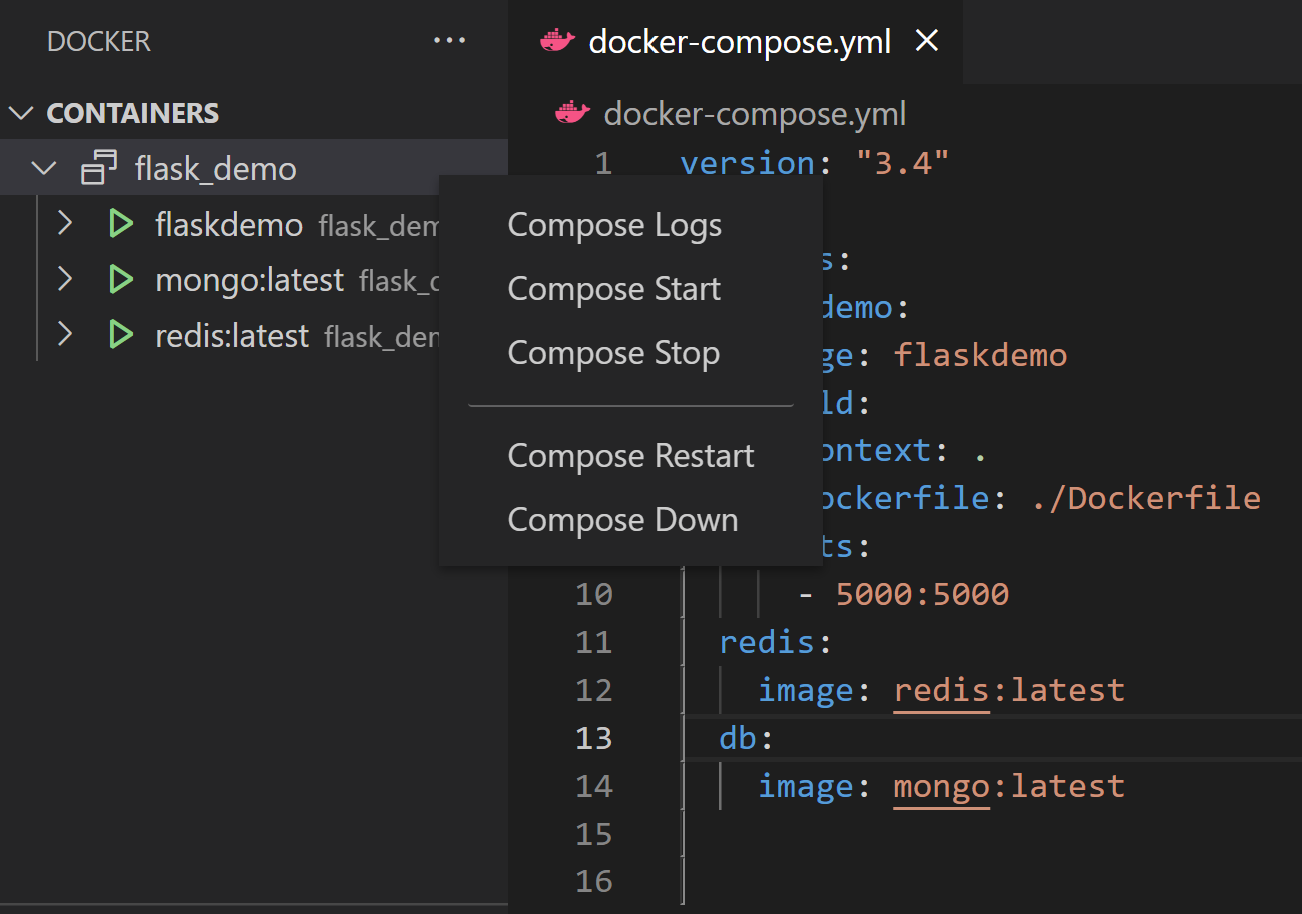Collapse the CONTAINERS section
The height and width of the screenshot is (914, 1302).
coord(21,113)
